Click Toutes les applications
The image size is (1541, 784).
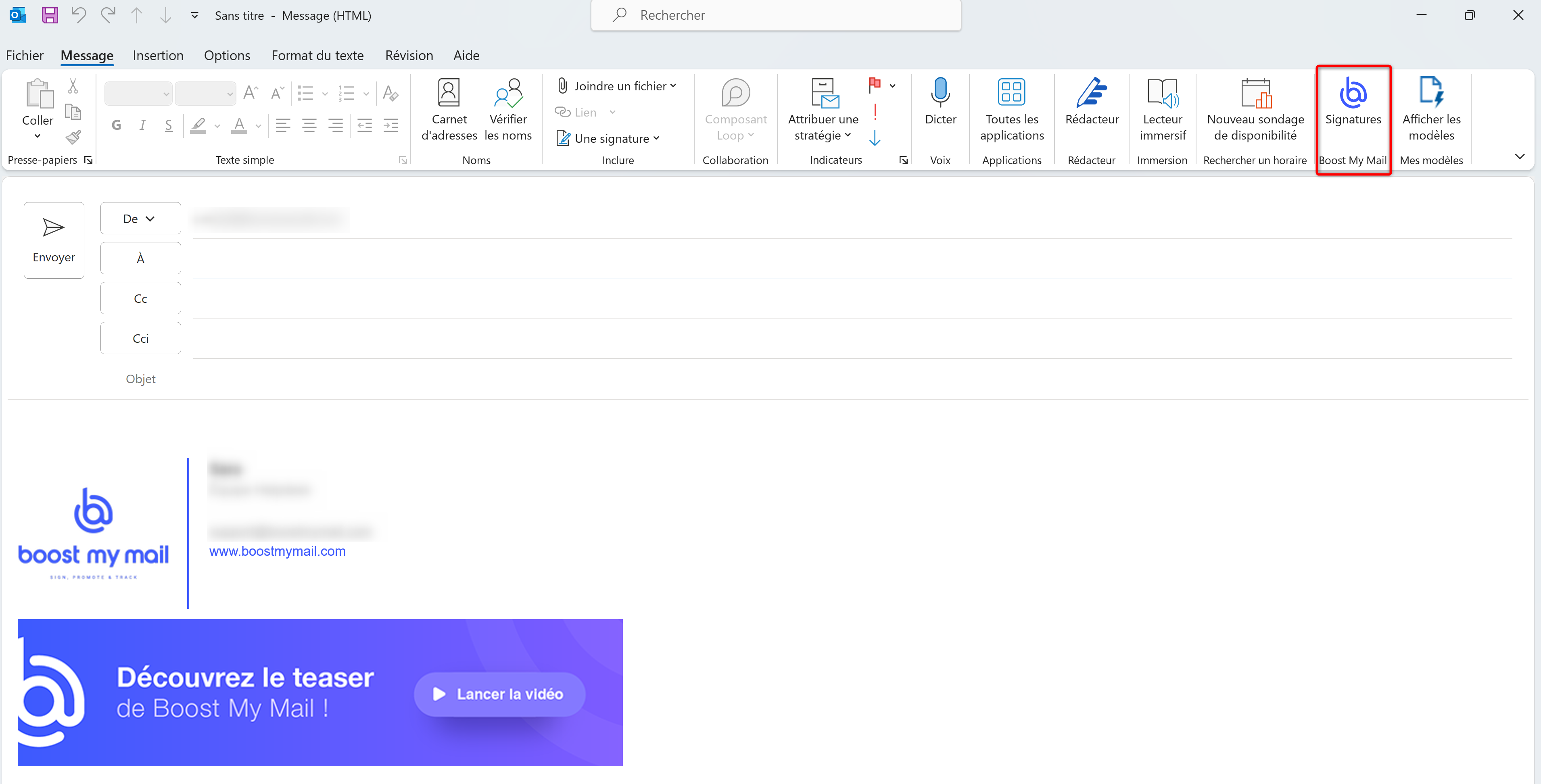(x=1011, y=108)
